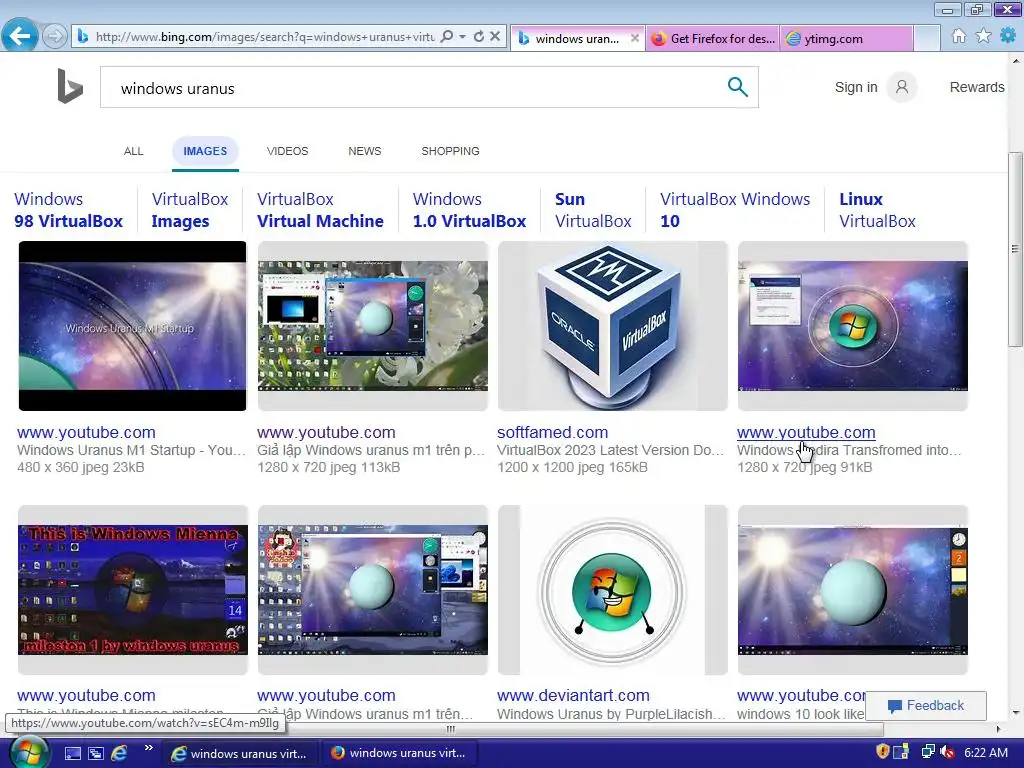Select 'Linux VirtualBox' suggestion
The width and height of the screenshot is (1024, 768).
pos(877,210)
